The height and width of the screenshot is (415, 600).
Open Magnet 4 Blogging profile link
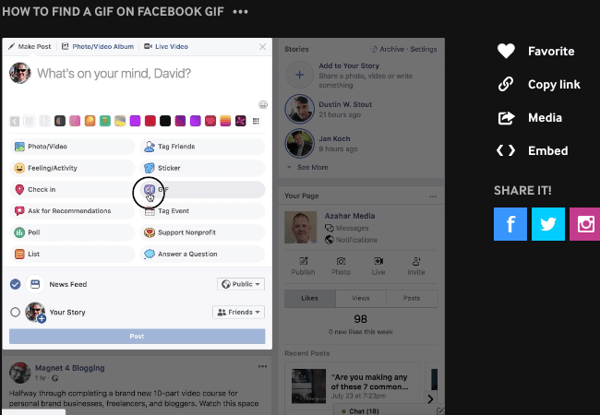click(70, 368)
